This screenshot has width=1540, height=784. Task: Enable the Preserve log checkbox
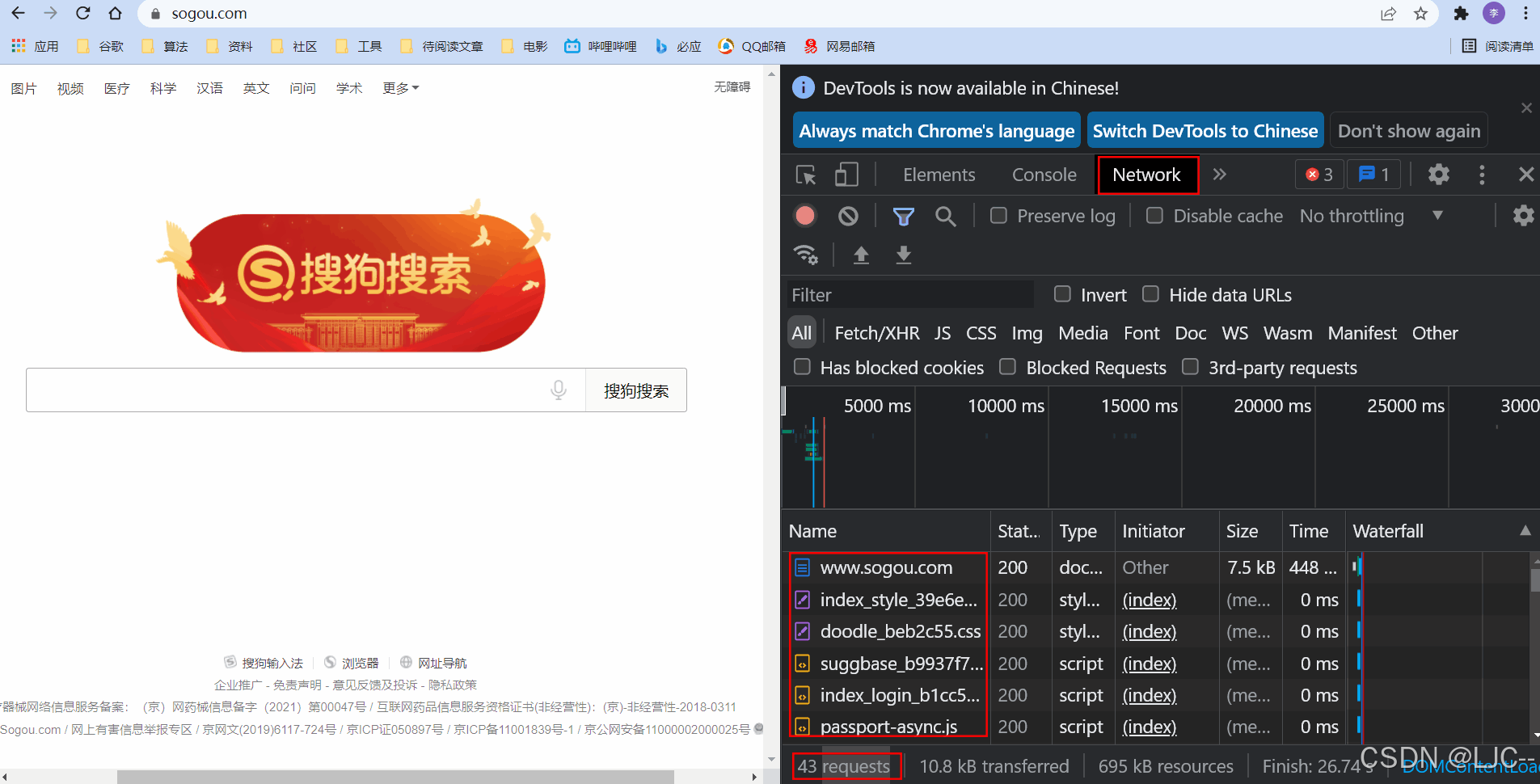coord(998,215)
